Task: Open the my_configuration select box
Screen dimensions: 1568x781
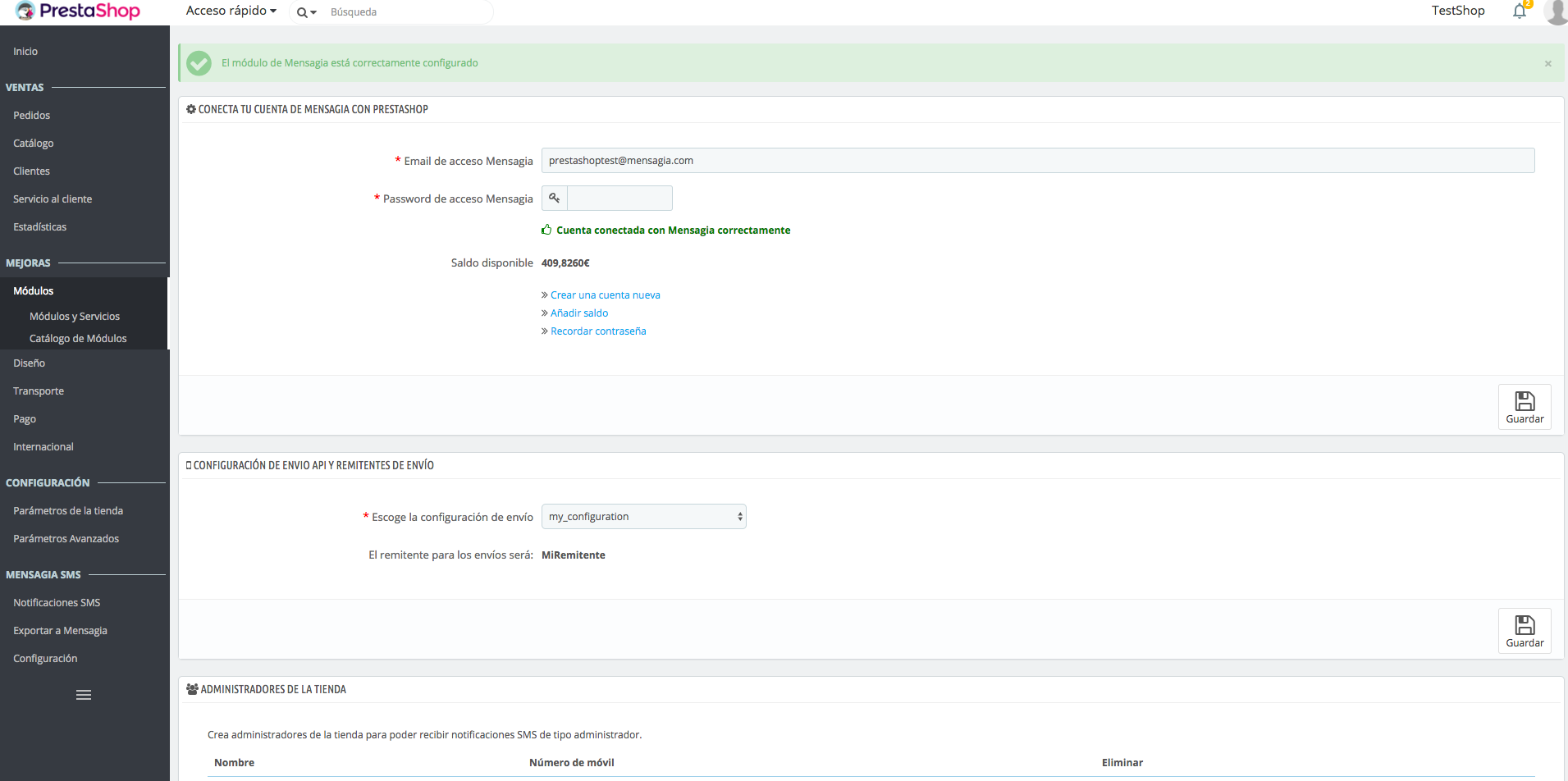Action: 643,517
